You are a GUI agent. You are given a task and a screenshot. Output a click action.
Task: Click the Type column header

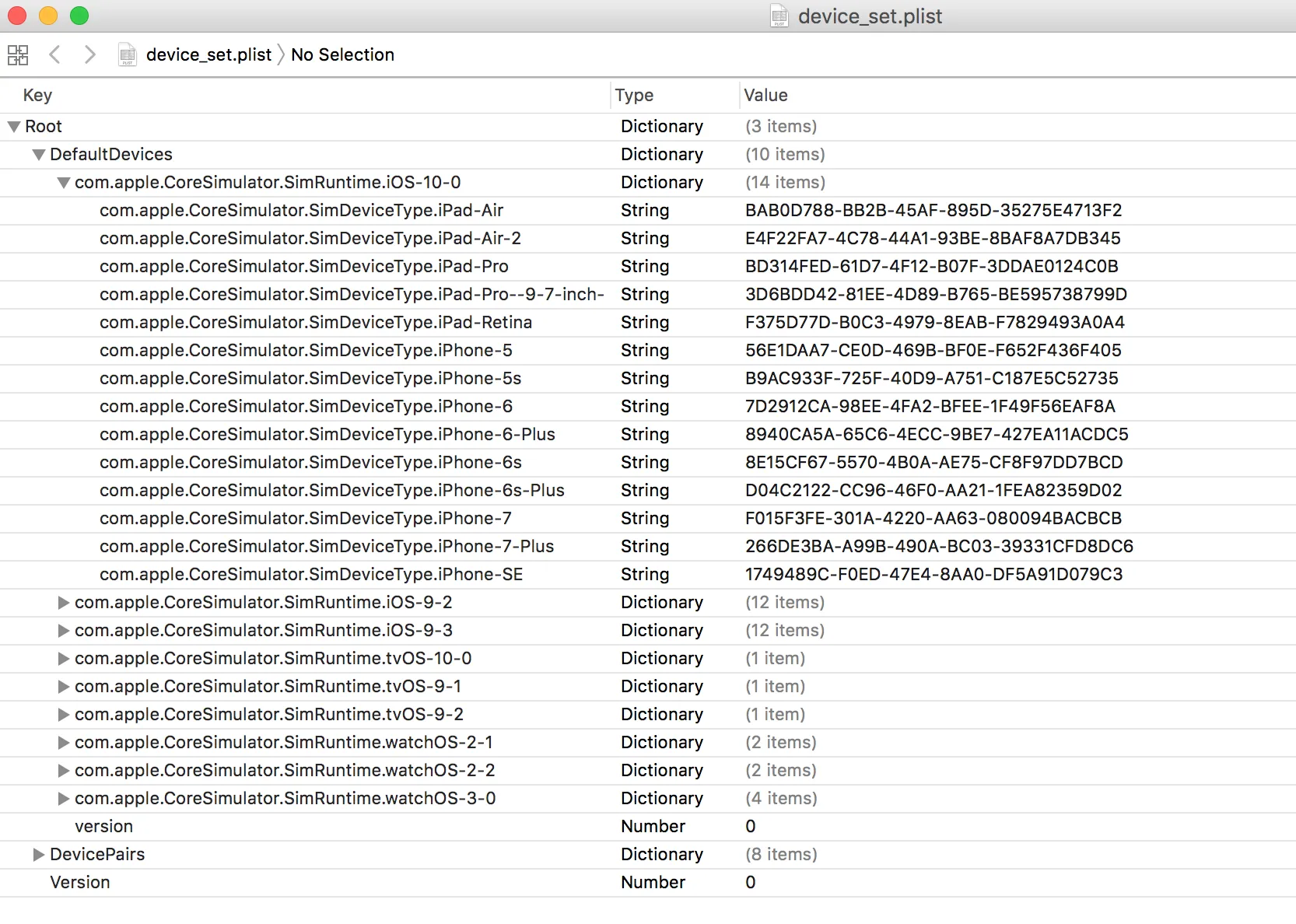(634, 95)
